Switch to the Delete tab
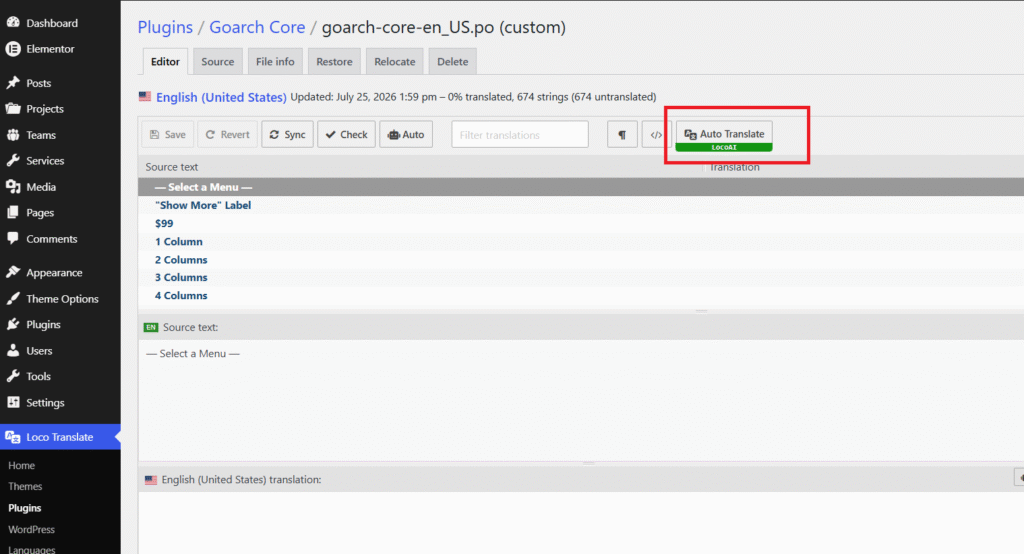The width and height of the screenshot is (1024, 554). click(x=453, y=61)
